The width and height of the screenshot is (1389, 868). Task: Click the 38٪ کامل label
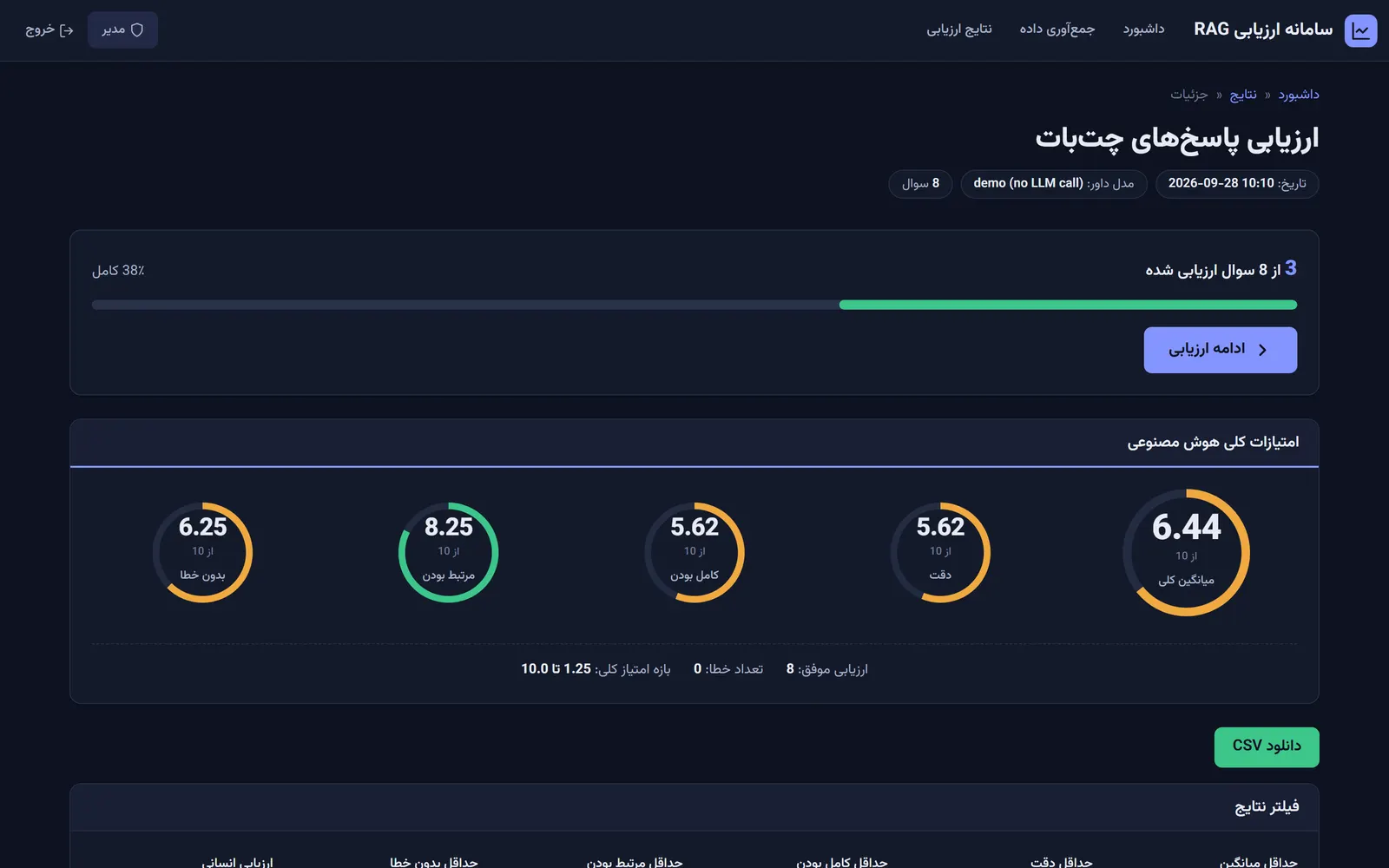coord(118,271)
